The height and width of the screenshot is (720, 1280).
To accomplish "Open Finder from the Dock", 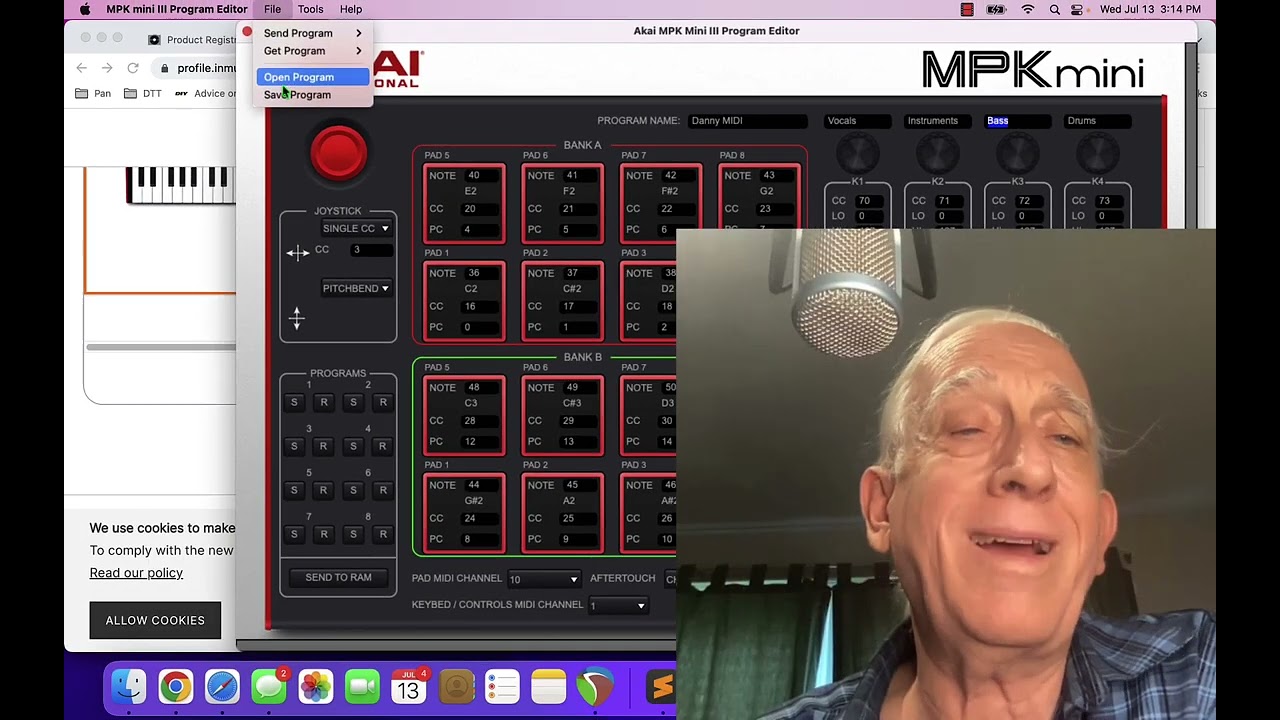I will 128,687.
